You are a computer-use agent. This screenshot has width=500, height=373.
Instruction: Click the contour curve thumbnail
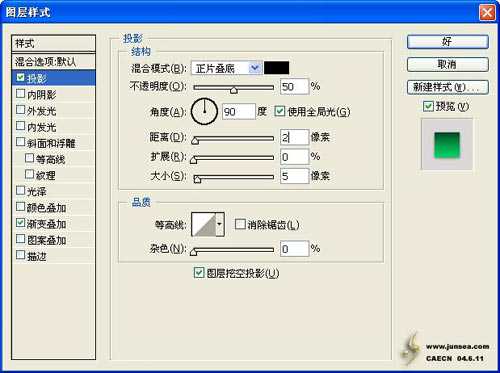click(x=204, y=224)
